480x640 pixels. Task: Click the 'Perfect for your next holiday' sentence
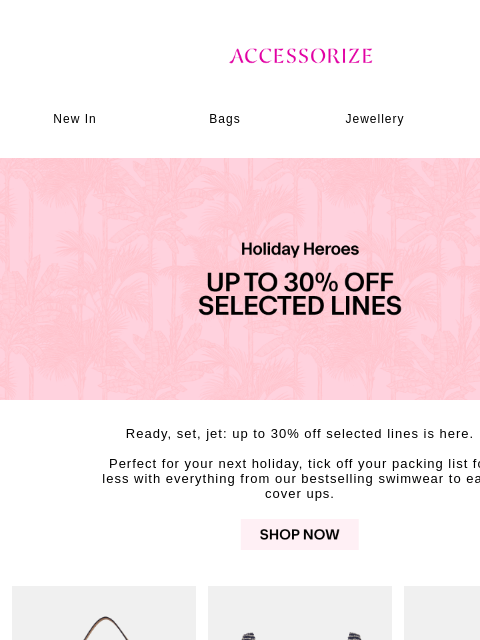point(294,464)
